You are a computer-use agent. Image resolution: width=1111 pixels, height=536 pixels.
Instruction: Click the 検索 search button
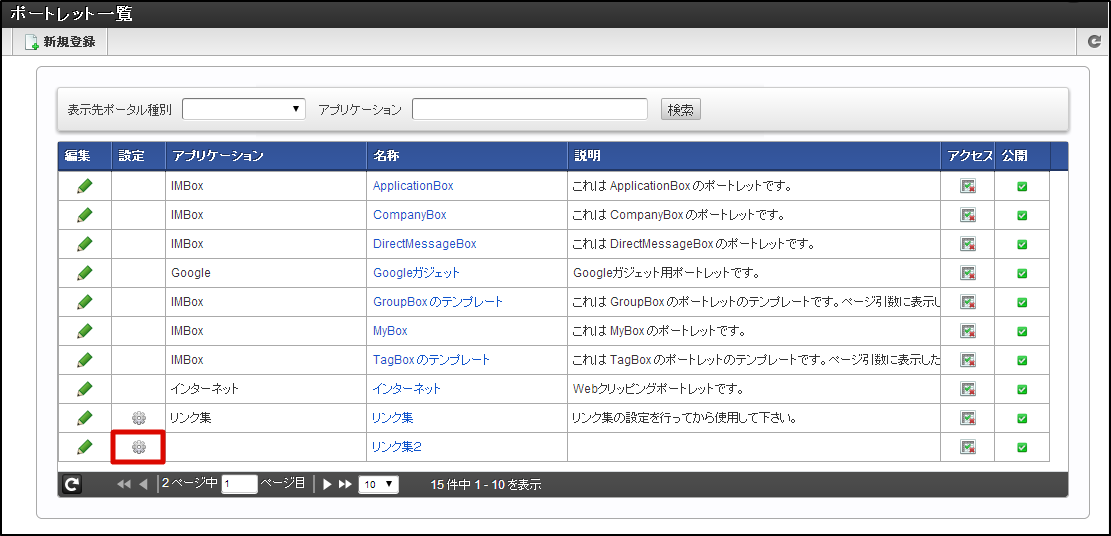click(x=680, y=109)
